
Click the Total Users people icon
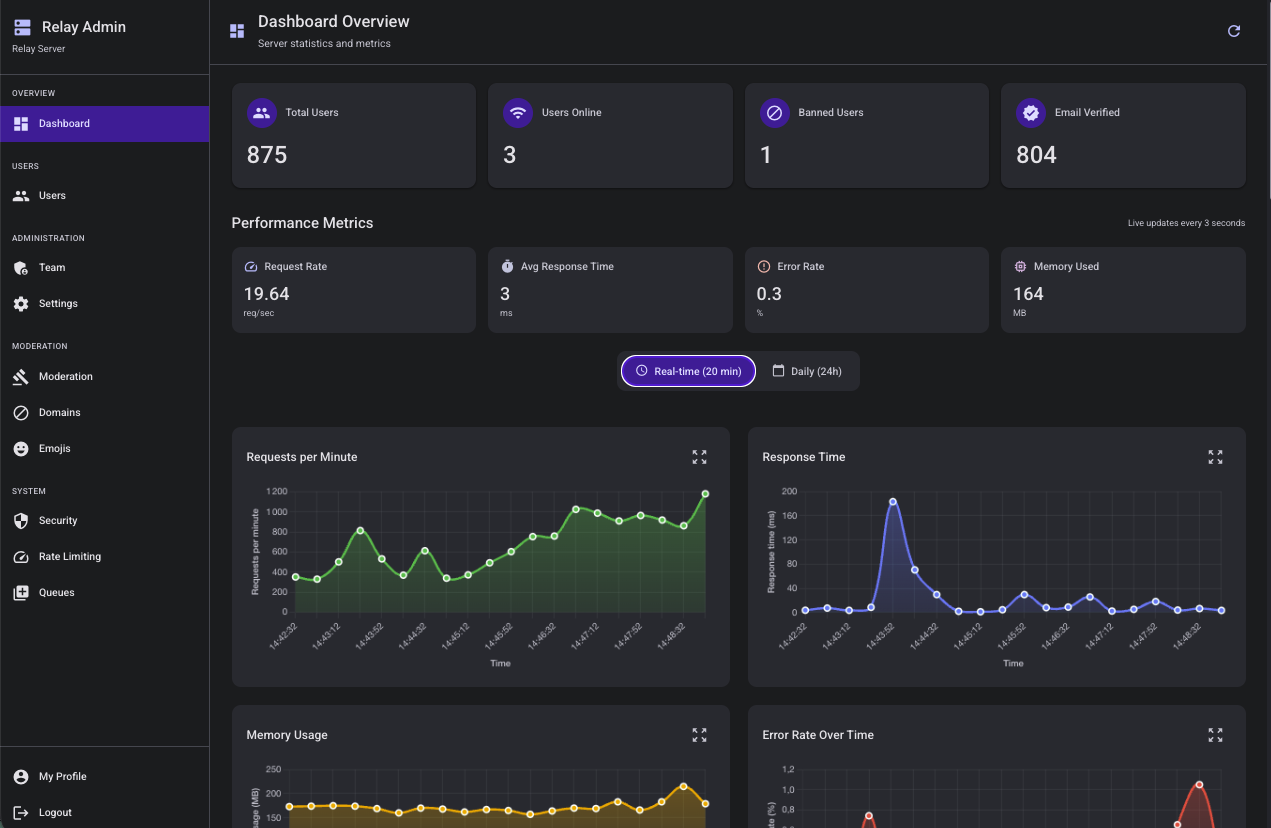[262, 113]
